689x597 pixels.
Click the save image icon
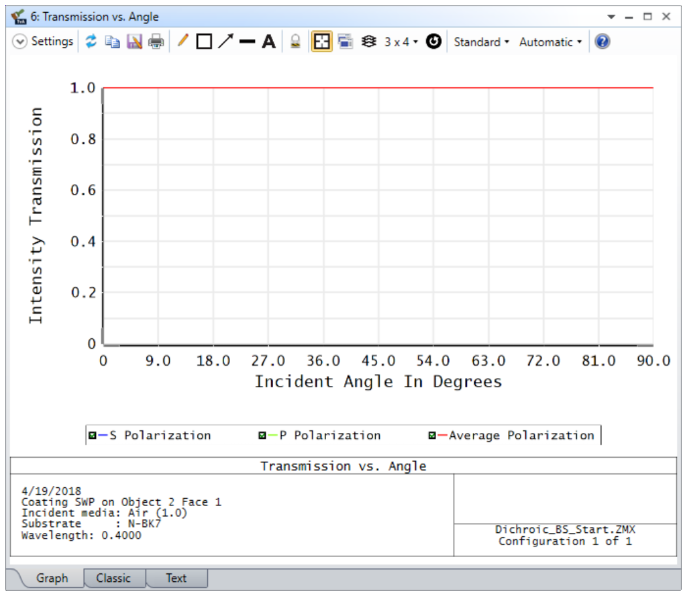134,42
